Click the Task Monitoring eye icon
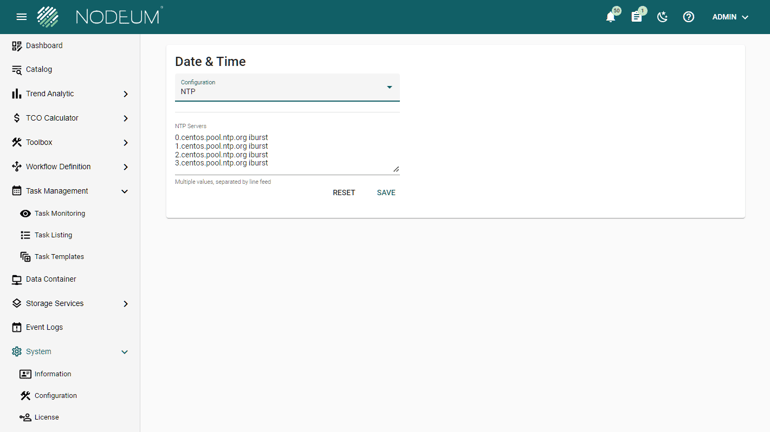The height and width of the screenshot is (432, 770). pyautogui.click(x=25, y=214)
